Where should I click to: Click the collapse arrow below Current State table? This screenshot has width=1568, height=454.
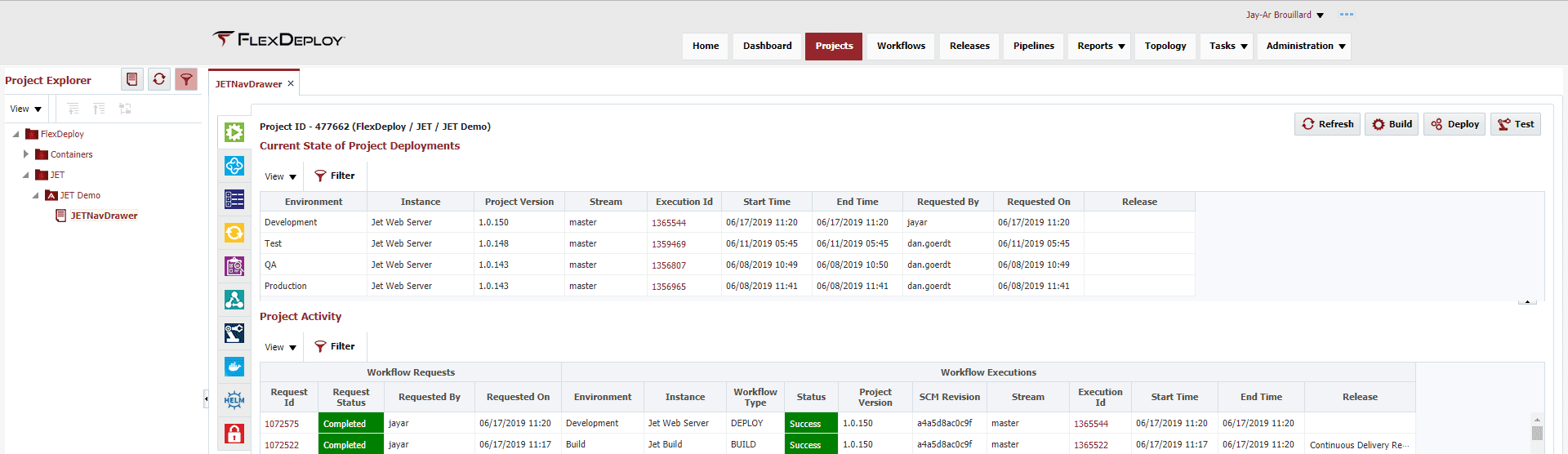(x=1527, y=301)
